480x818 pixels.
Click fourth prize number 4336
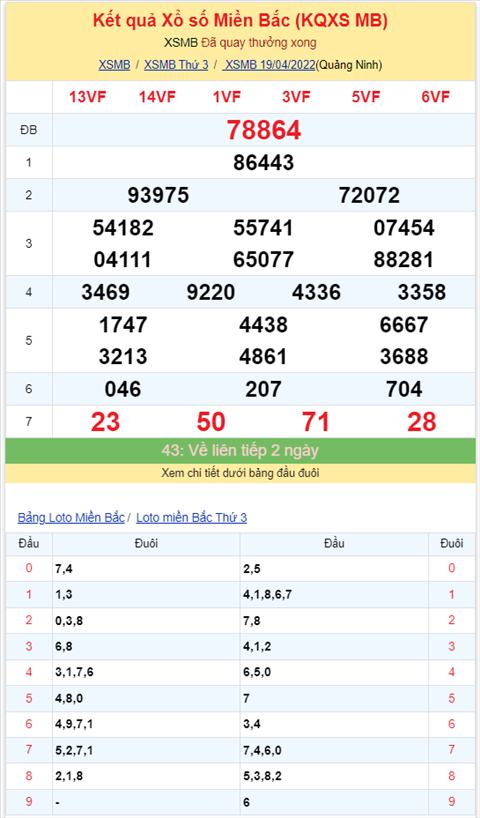(x=316, y=292)
